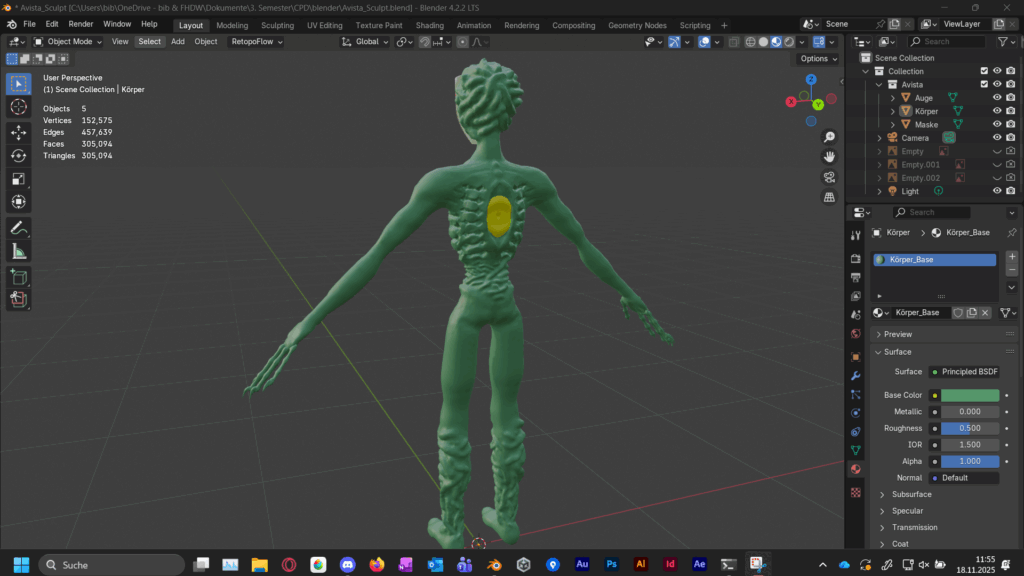Click the Principled BSDF surface shader button
Image resolution: width=1024 pixels, height=576 pixels.
[969, 372]
